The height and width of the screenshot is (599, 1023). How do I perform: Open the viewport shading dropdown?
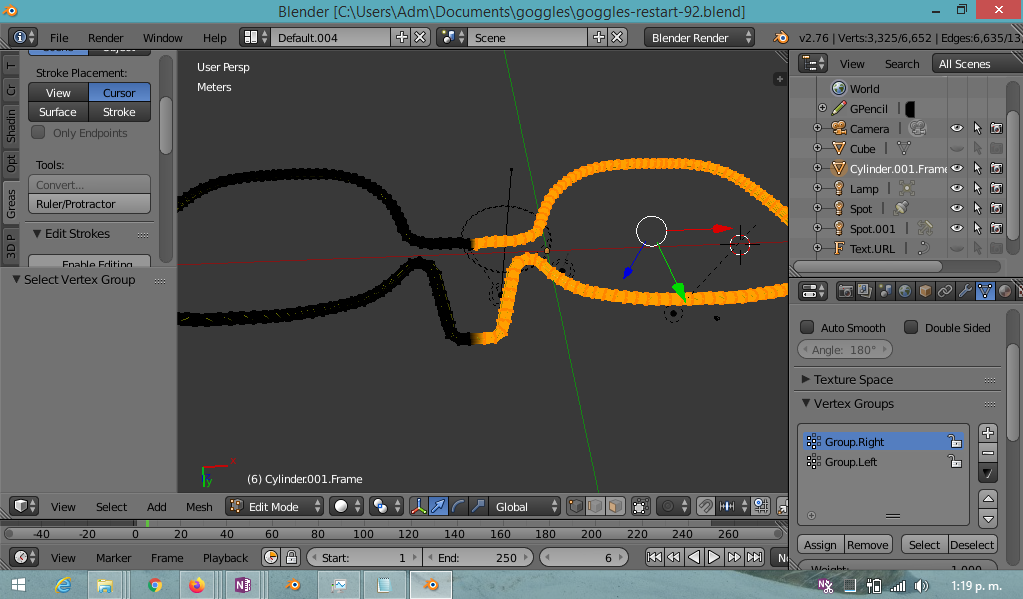pos(346,506)
